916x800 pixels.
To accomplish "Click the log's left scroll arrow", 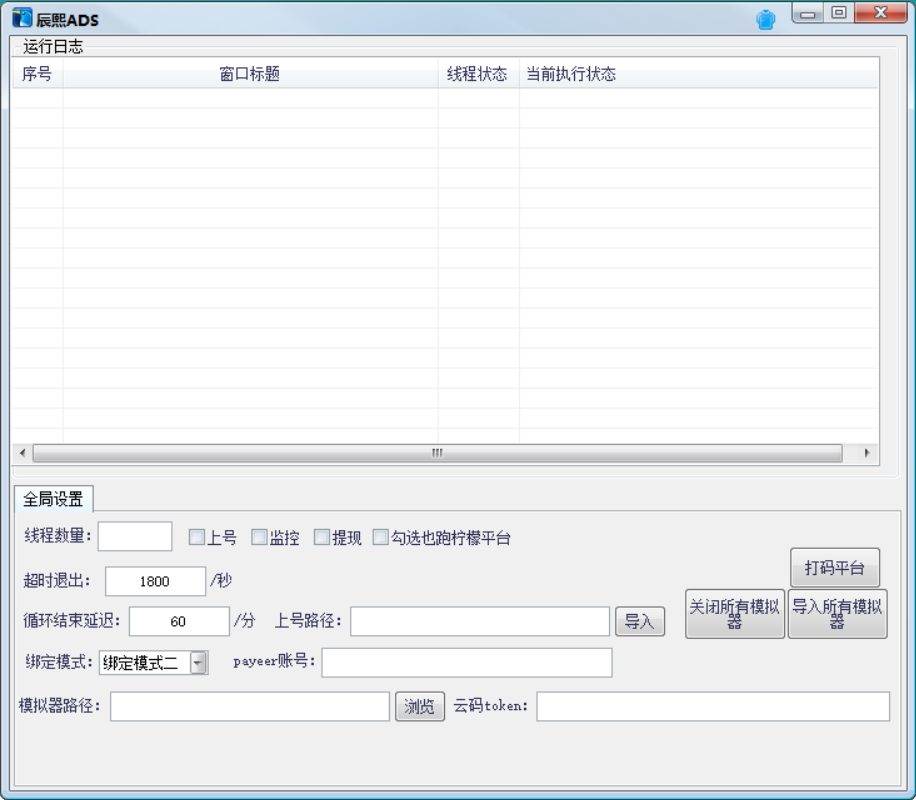I will [x=22, y=453].
